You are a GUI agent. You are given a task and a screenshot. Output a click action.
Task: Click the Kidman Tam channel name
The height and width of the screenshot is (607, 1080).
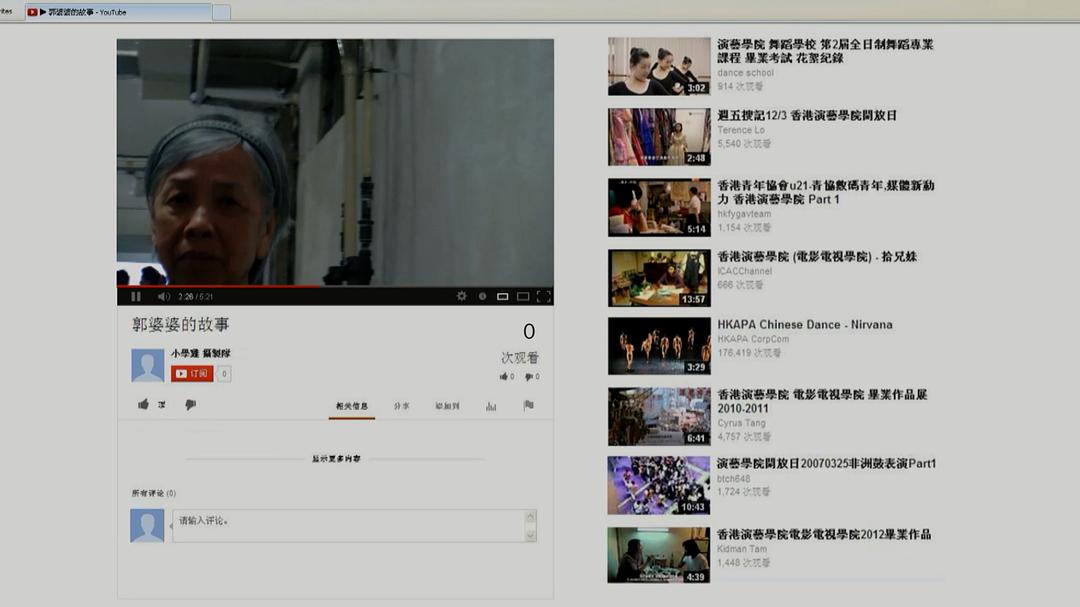click(742, 548)
